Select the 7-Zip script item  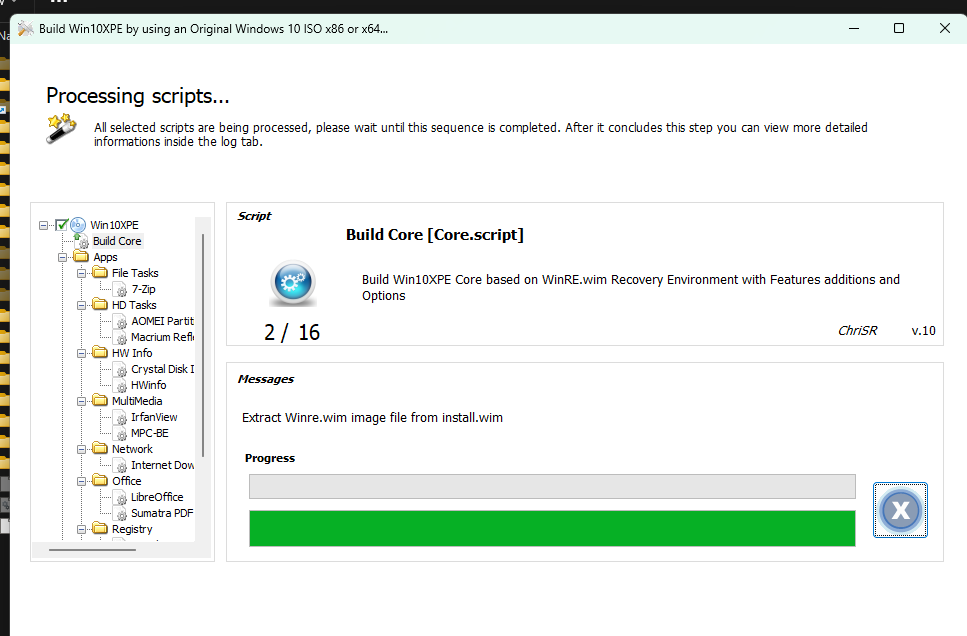coord(143,289)
